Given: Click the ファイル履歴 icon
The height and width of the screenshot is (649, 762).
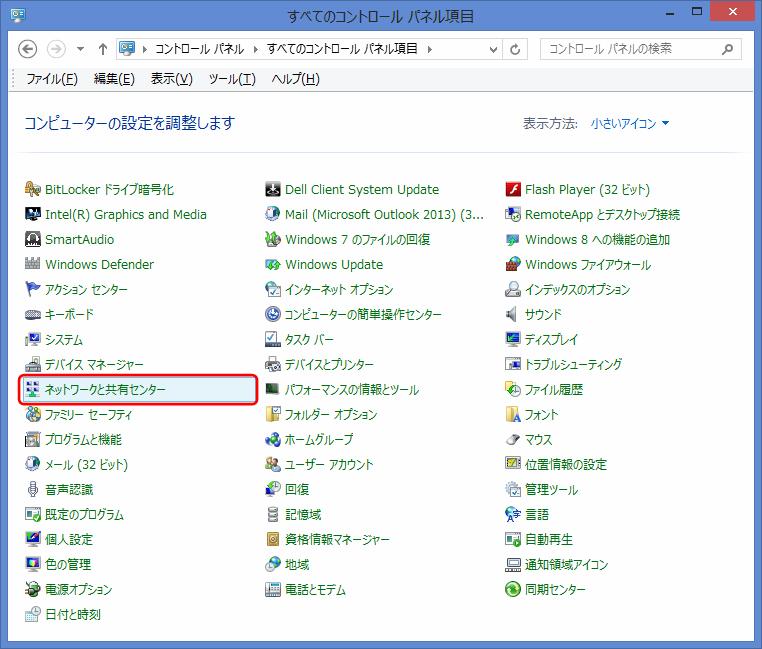Looking at the screenshot, I should coord(513,389).
